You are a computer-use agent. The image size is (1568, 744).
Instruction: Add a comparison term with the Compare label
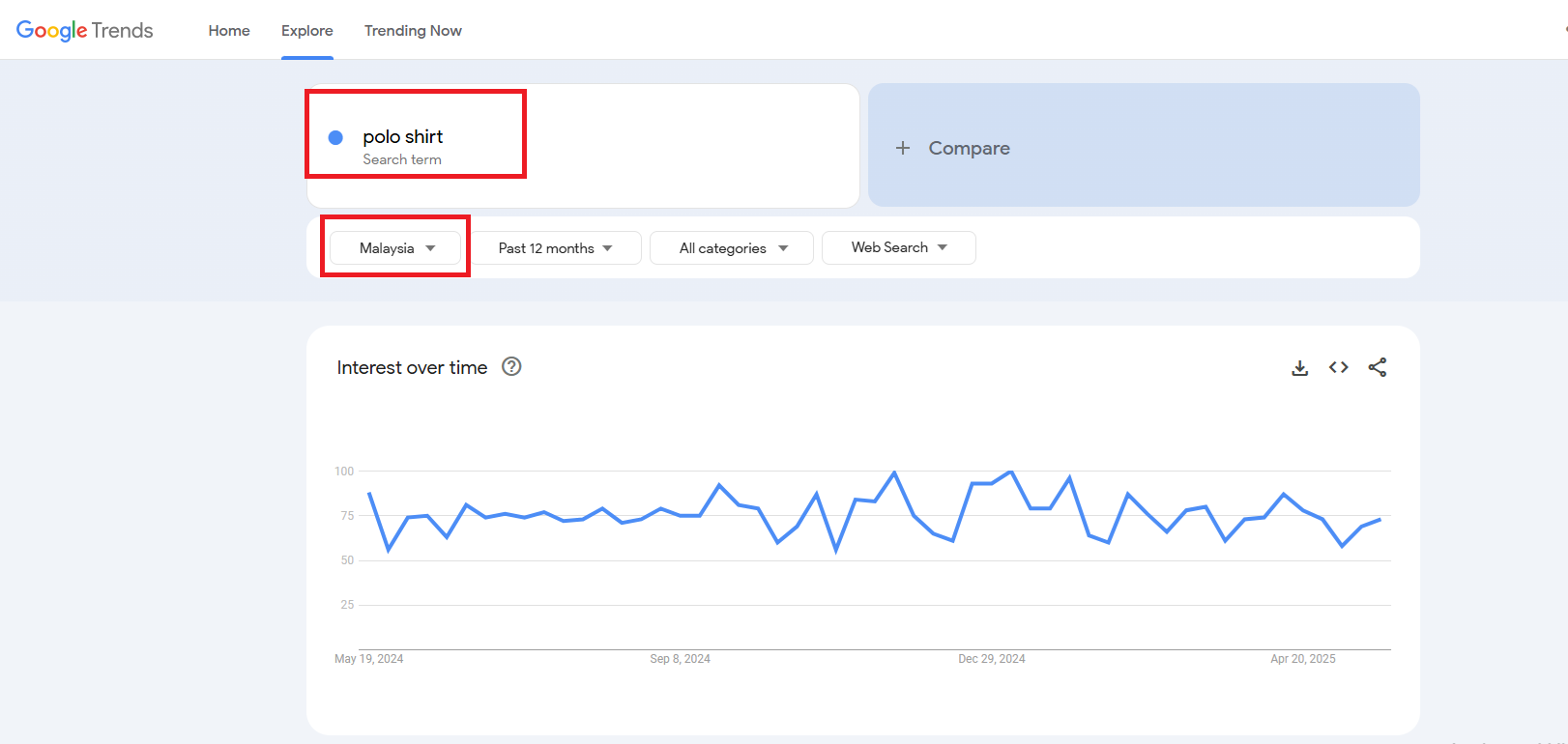click(x=970, y=148)
